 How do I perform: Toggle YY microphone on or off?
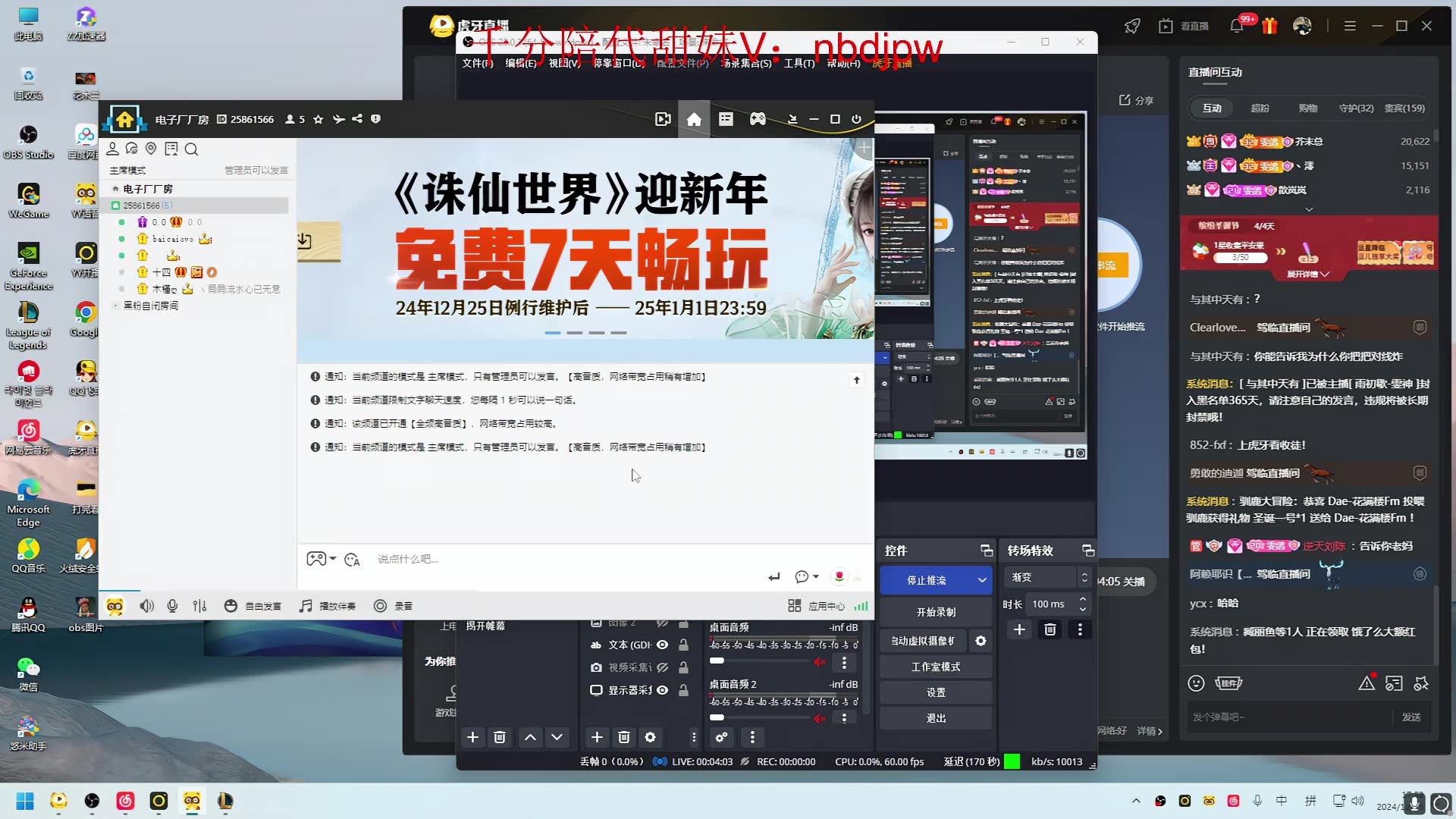(172, 606)
